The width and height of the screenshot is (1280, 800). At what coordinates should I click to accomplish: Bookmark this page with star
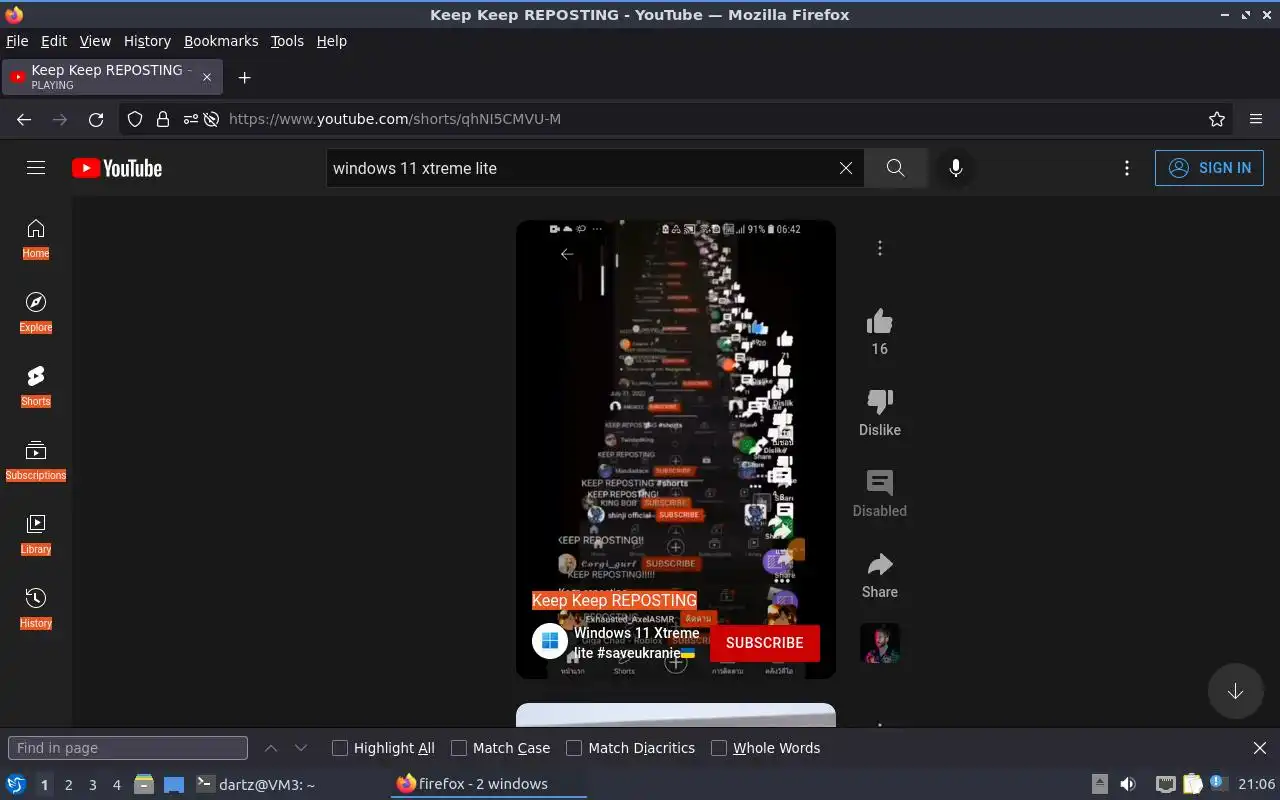click(x=1217, y=119)
